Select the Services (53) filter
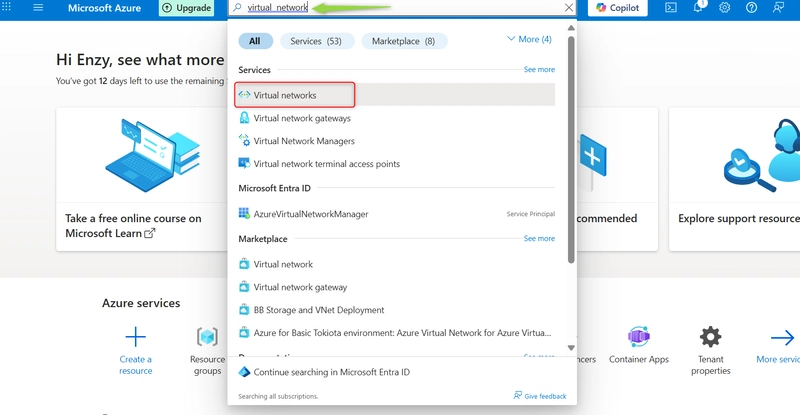This screenshot has width=800, height=415. [x=316, y=41]
